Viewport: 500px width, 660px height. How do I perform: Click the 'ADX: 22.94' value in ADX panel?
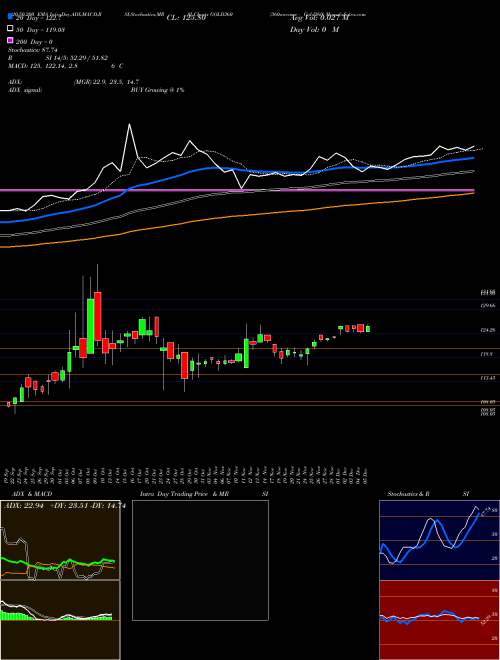click(24, 506)
